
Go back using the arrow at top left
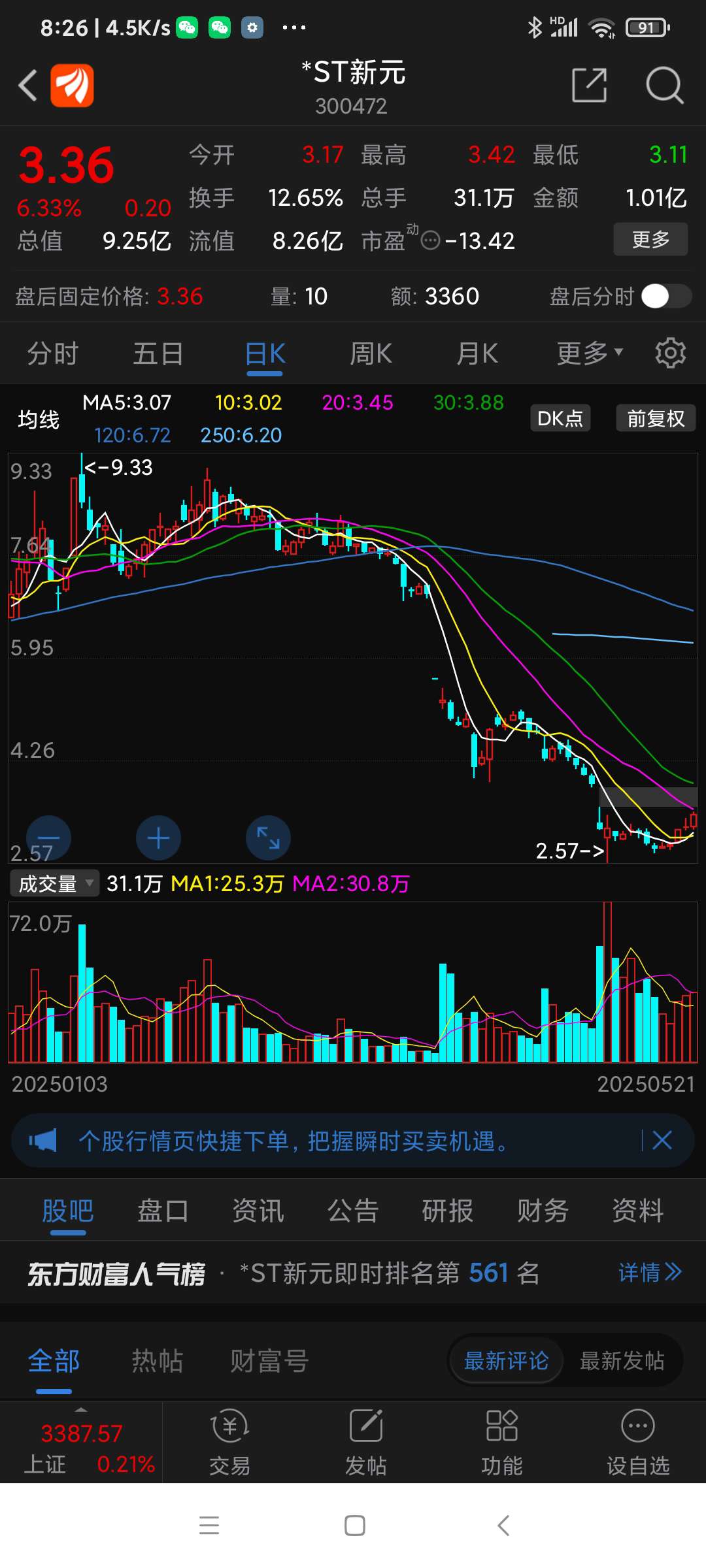[27, 86]
